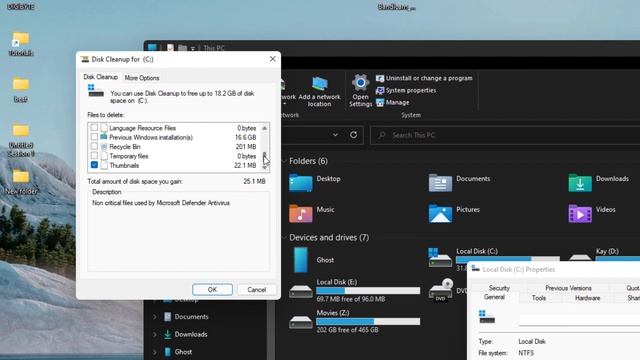Open the Downloads folder icon
The width and height of the screenshot is (640, 360).
tap(580, 182)
